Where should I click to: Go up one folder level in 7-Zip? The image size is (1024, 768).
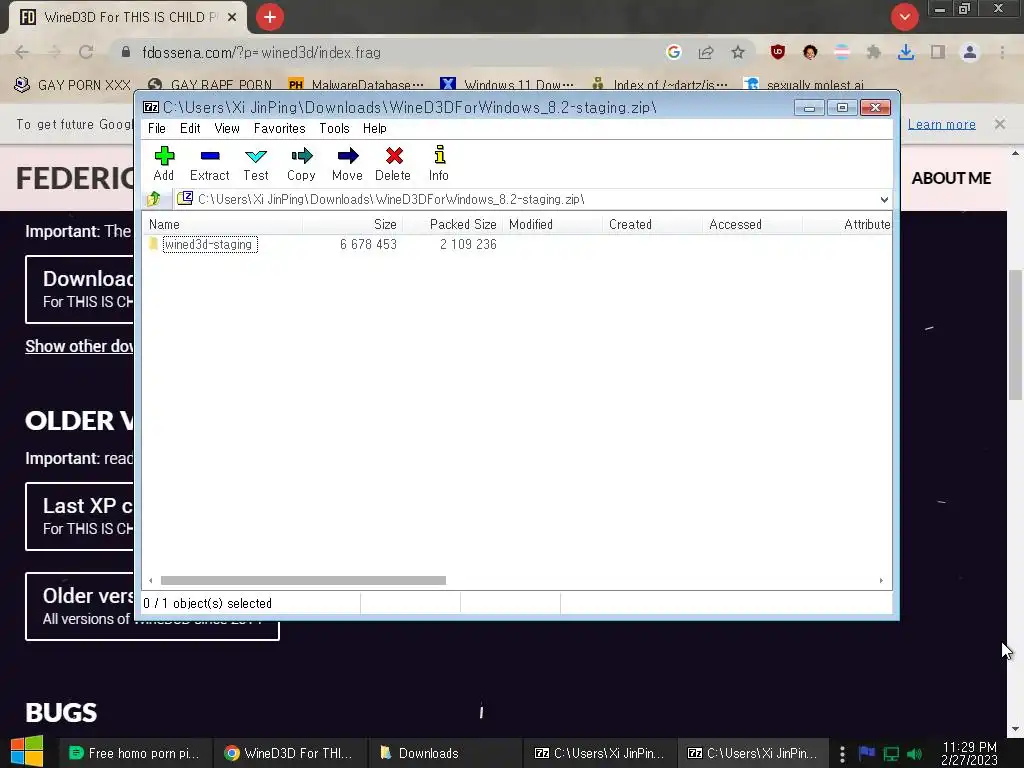coord(154,199)
